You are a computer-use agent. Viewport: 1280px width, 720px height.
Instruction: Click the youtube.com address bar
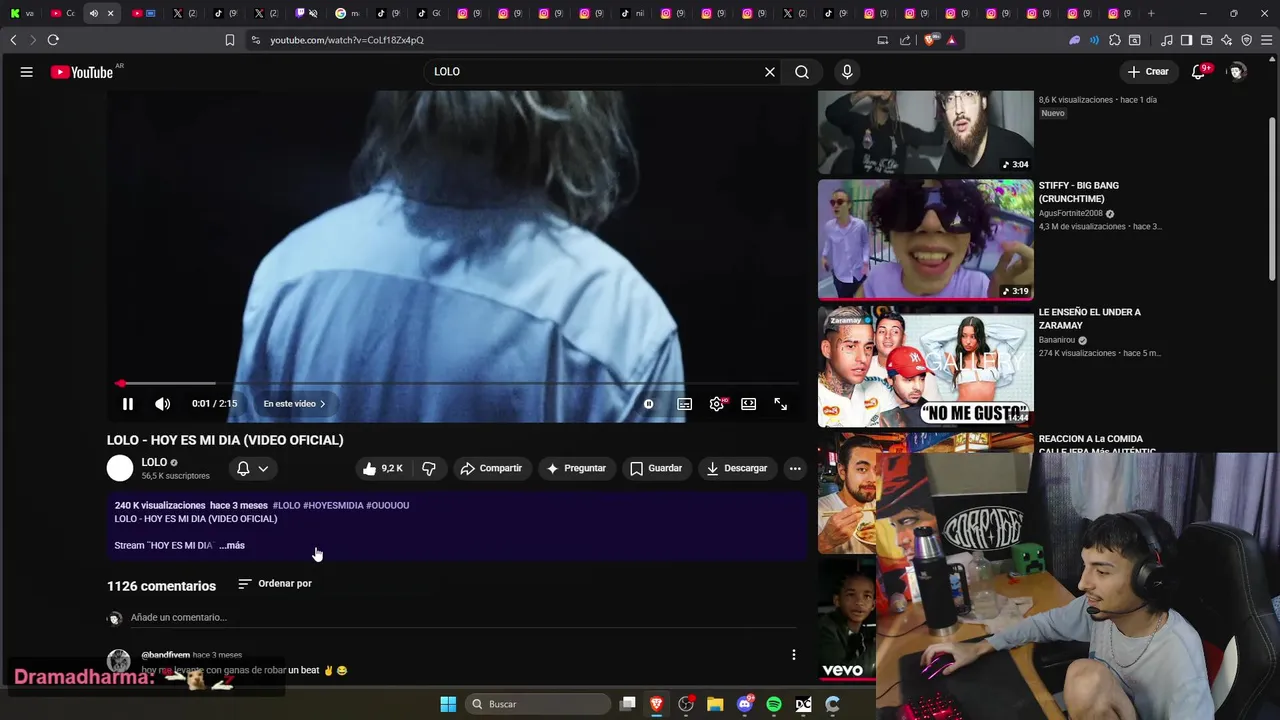click(560, 40)
